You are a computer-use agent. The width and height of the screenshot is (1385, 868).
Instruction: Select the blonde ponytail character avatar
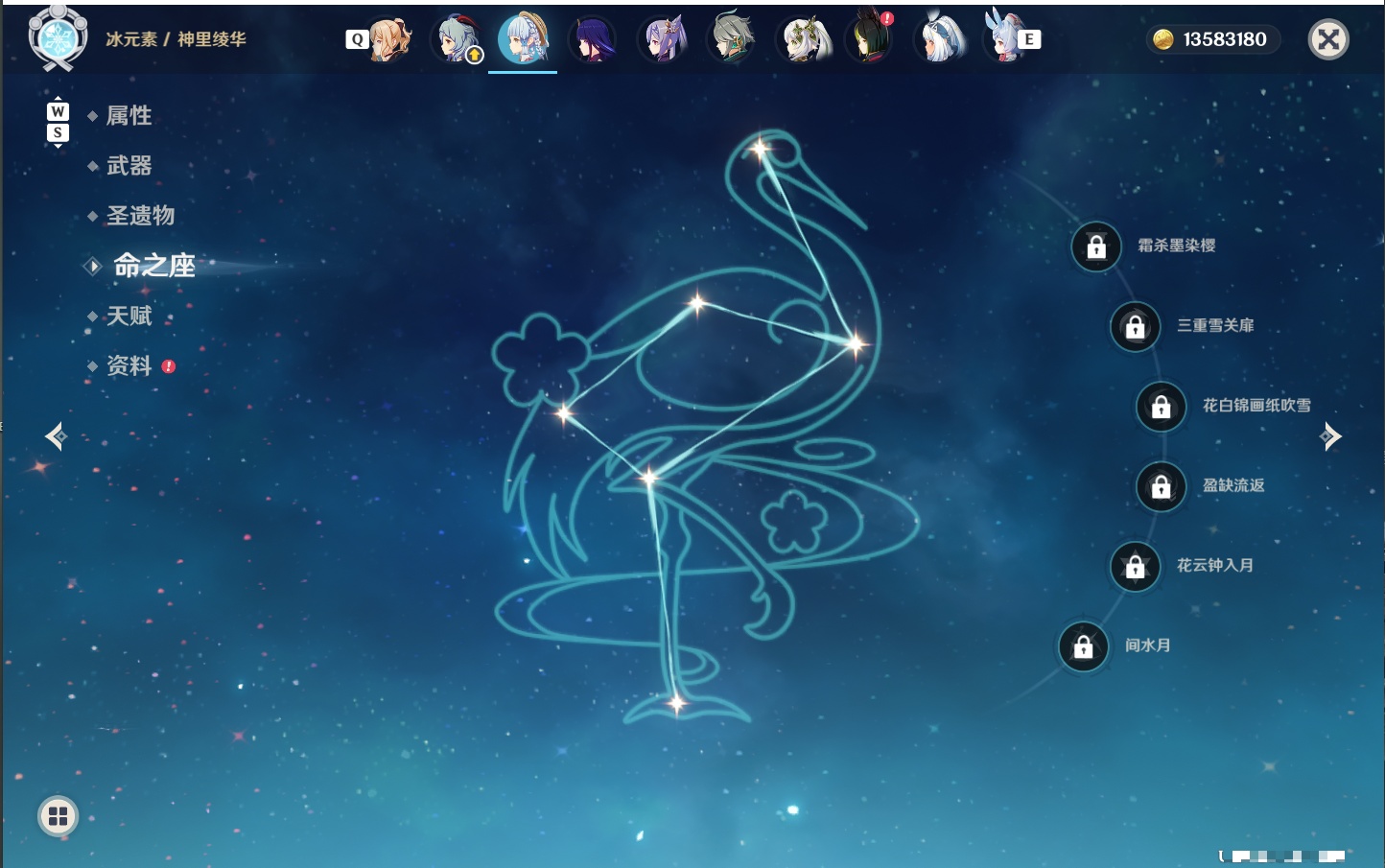(389, 39)
